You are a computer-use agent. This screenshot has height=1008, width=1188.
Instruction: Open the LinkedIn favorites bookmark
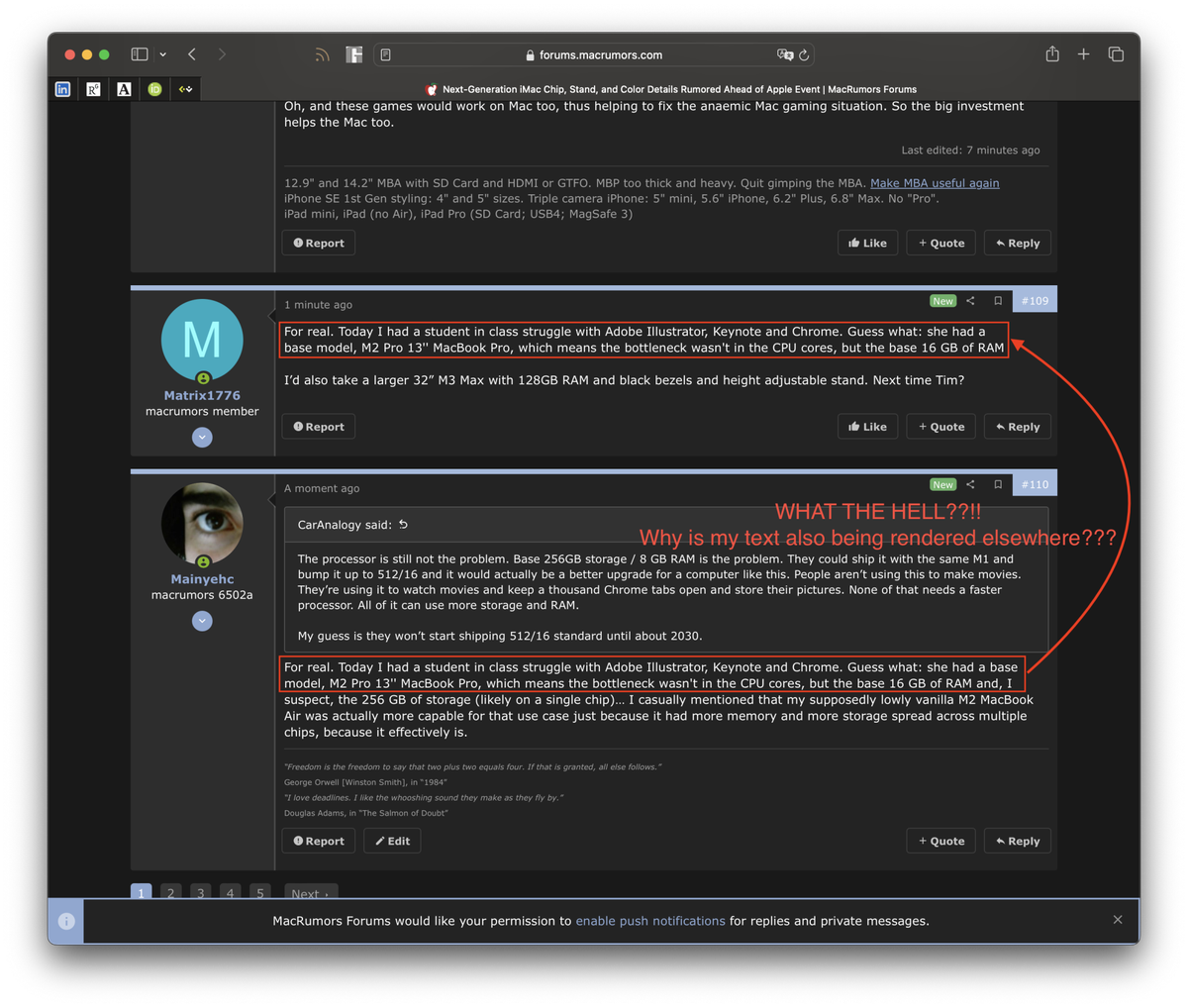pos(63,89)
